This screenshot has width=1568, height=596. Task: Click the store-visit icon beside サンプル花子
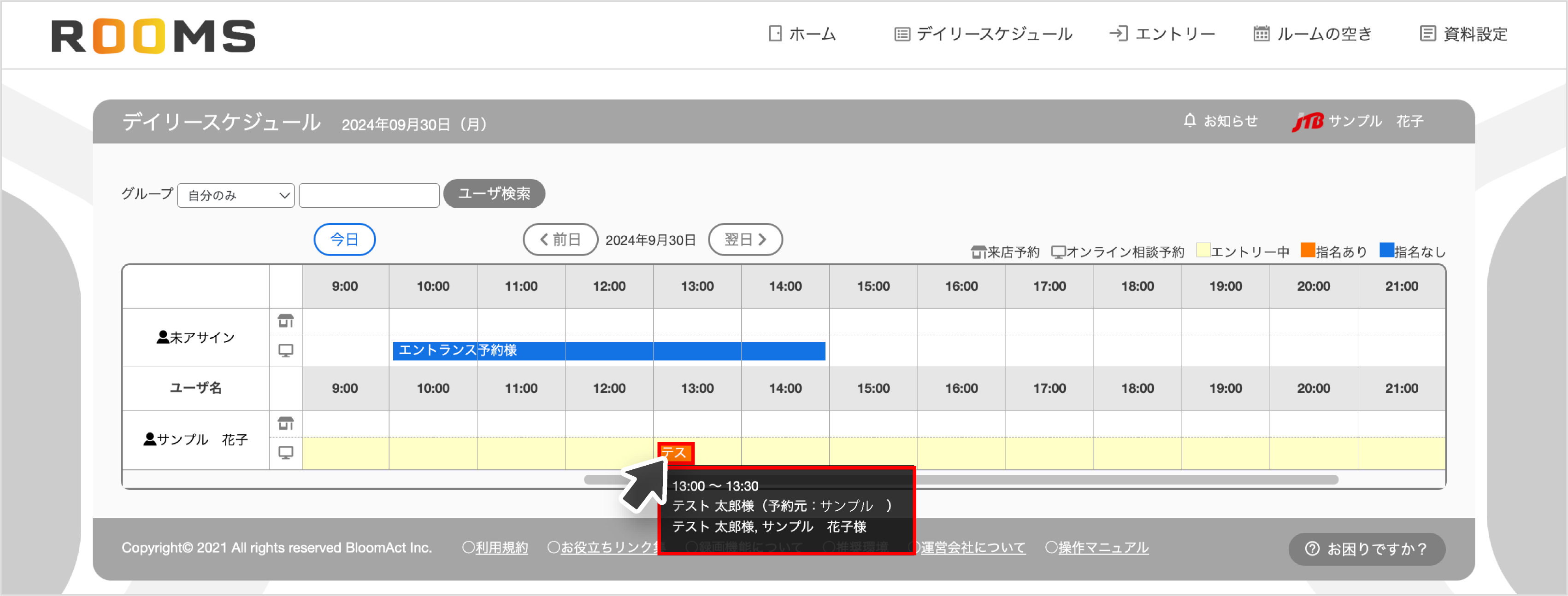click(x=286, y=423)
